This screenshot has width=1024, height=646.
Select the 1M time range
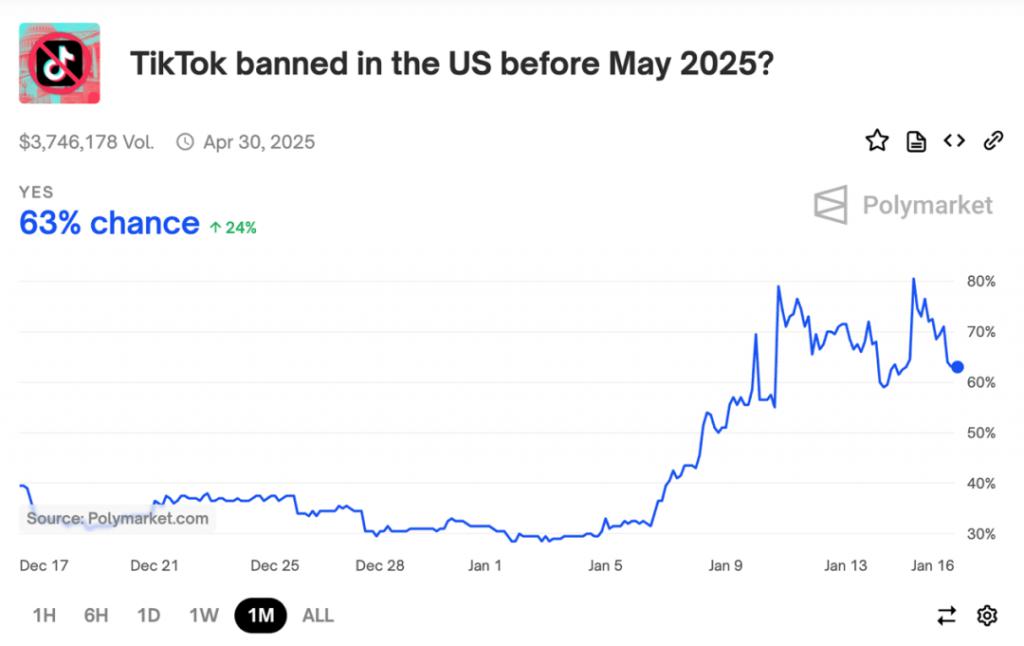click(261, 615)
